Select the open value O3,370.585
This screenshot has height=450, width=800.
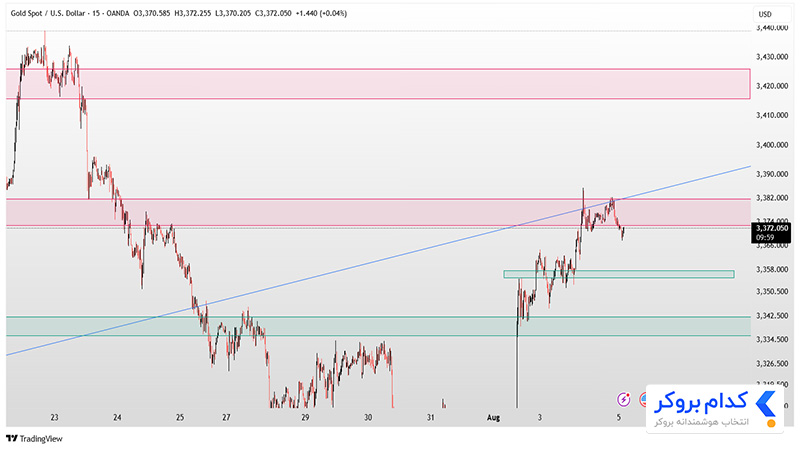click(152, 13)
